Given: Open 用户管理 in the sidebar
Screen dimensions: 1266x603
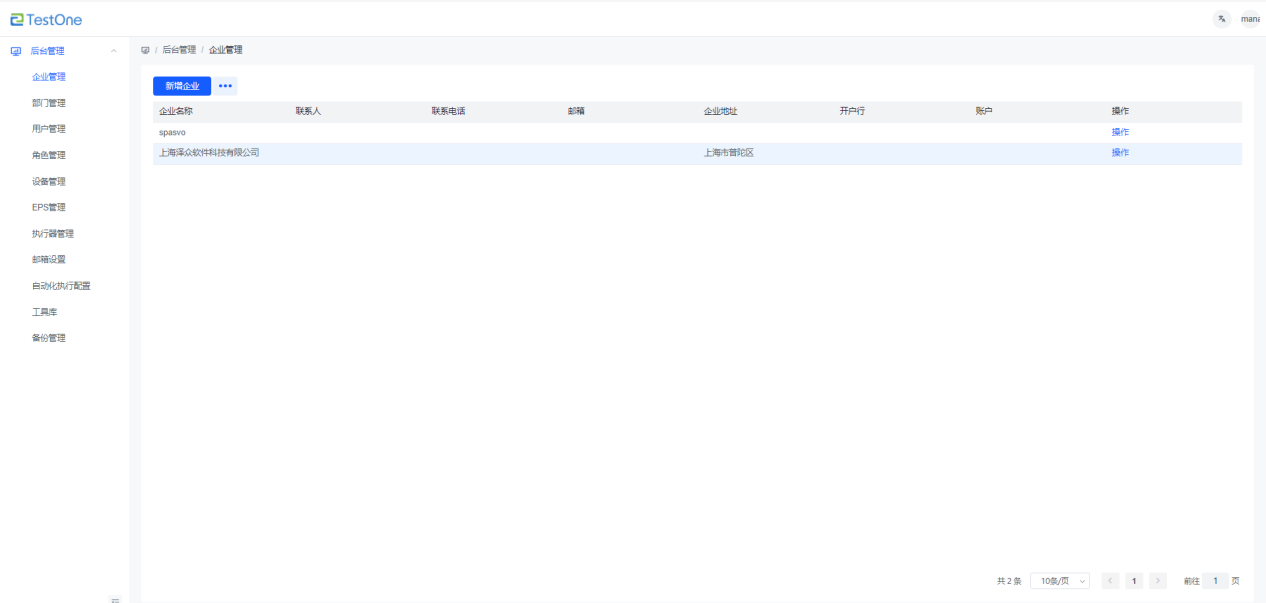Looking at the screenshot, I should pyautogui.click(x=49, y=129).
